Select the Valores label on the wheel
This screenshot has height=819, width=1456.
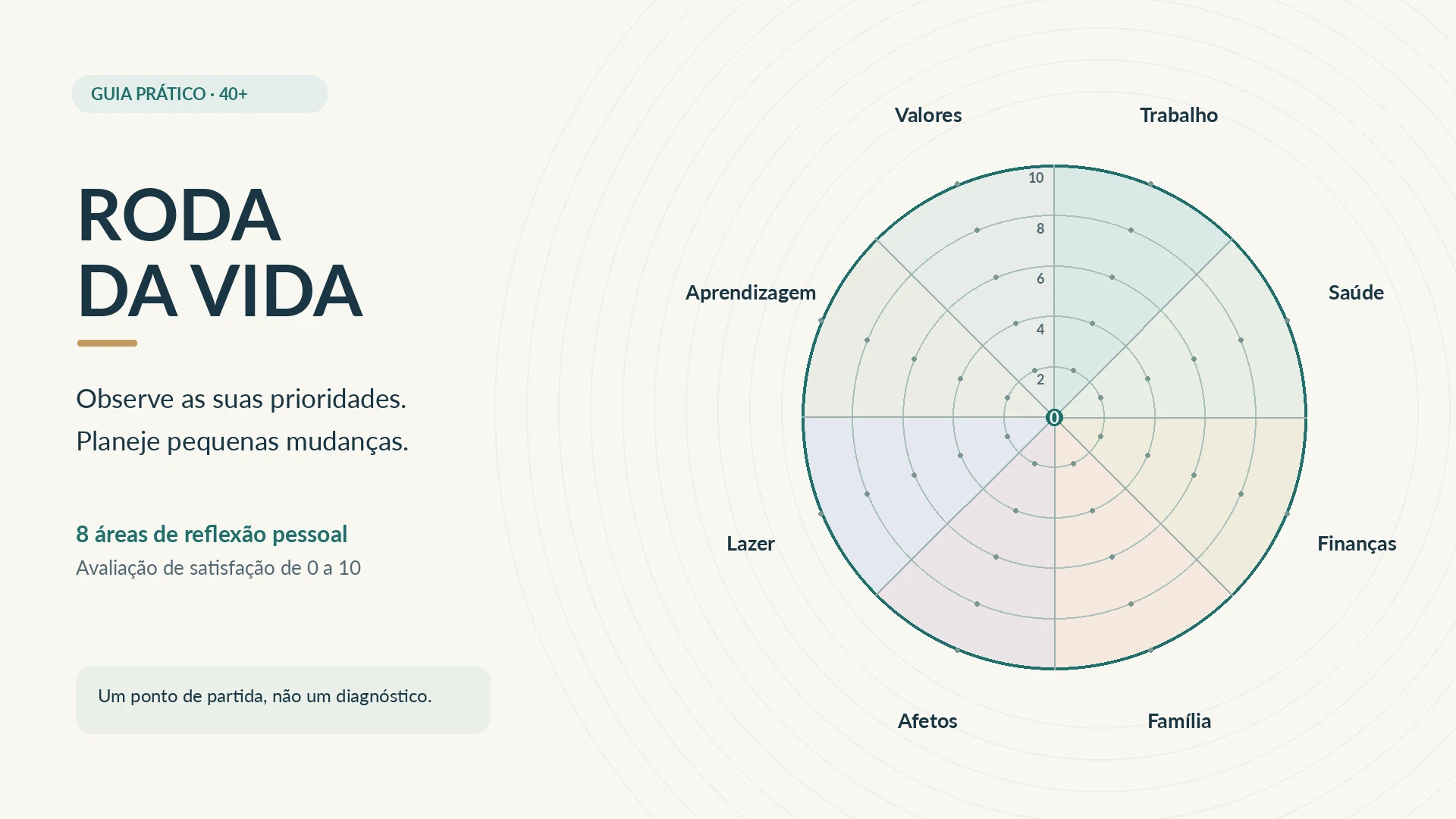point(928,115)
